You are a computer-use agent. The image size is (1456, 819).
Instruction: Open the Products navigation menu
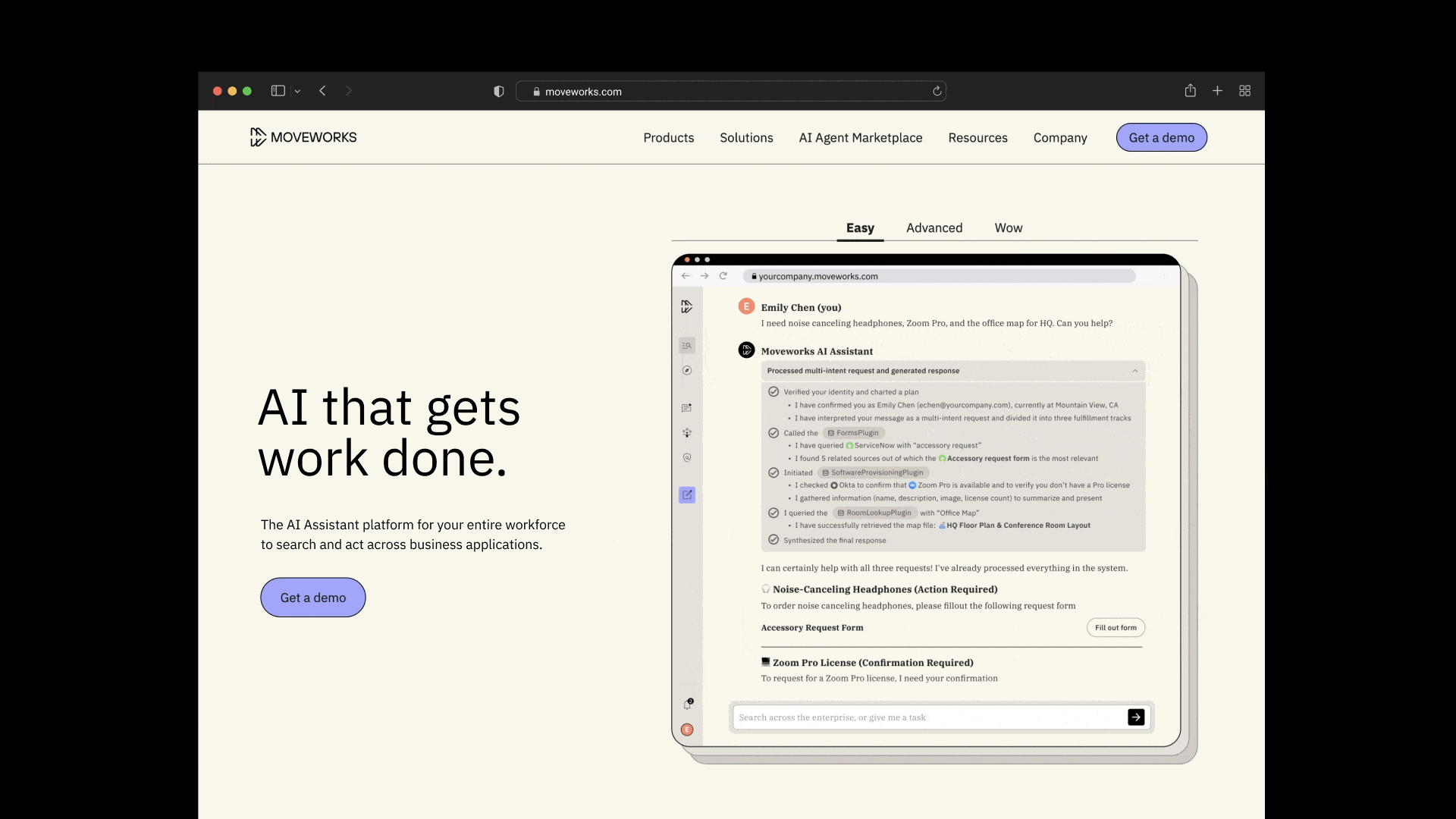(668, 138)
